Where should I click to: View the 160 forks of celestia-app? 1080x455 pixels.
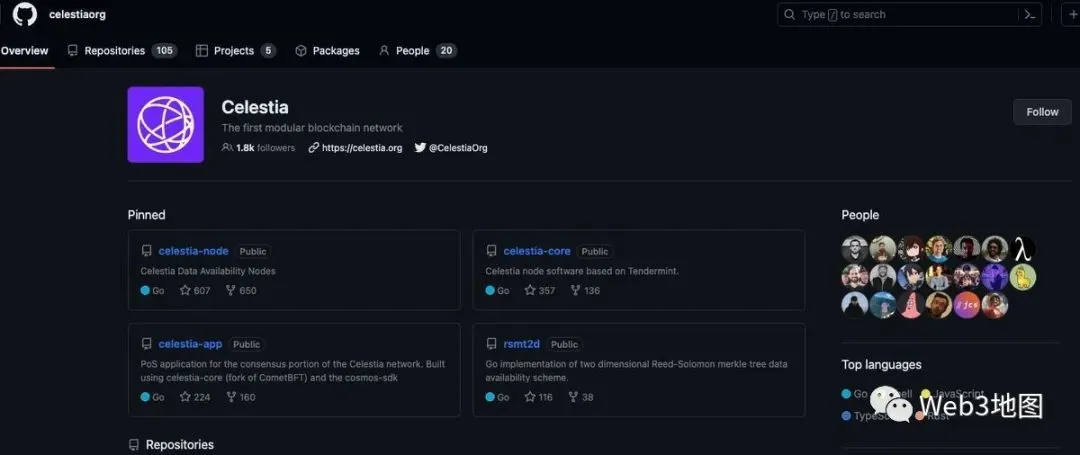coord(240,397)
